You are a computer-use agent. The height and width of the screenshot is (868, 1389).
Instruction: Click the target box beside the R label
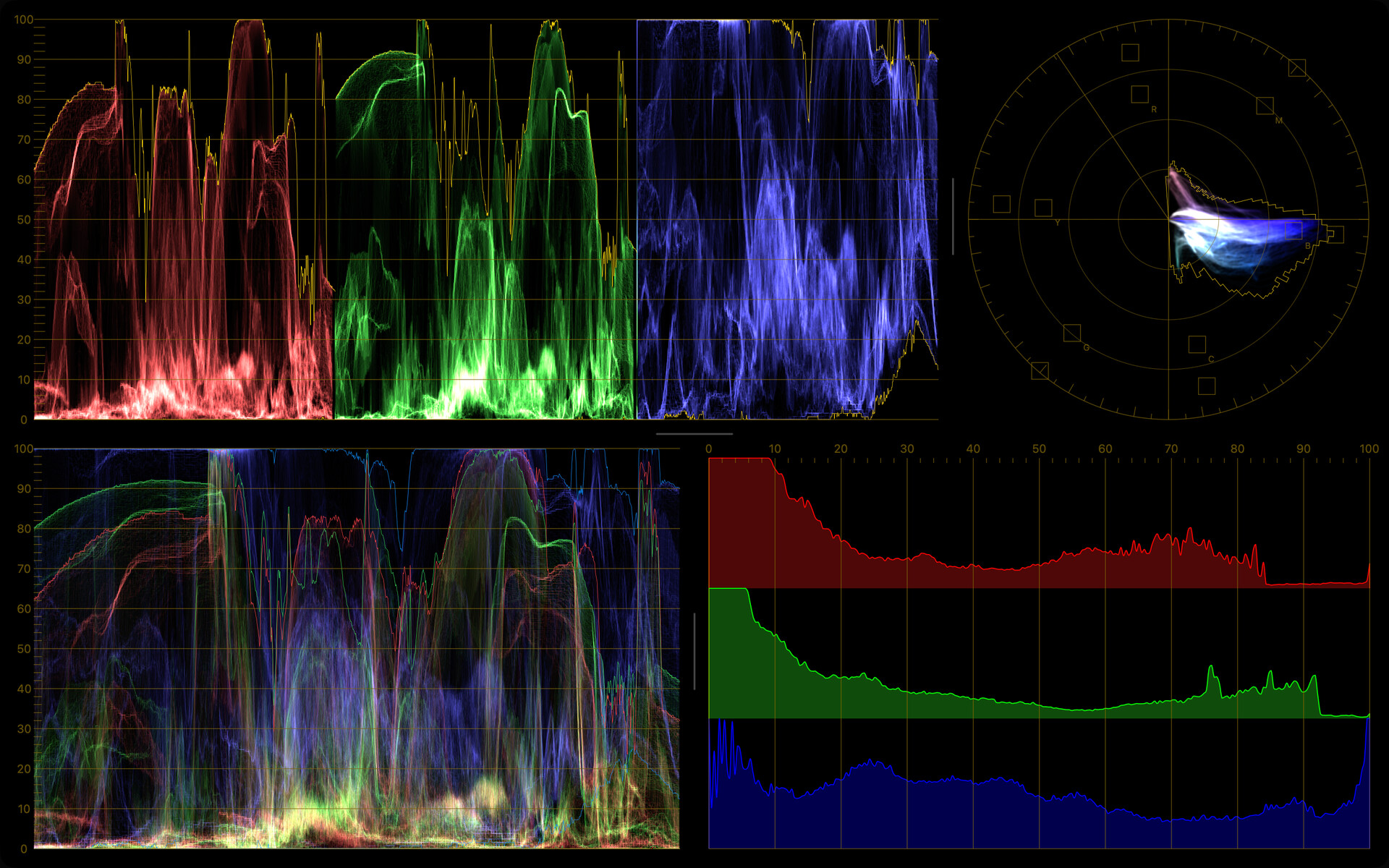pyautogui.click(x=1139, y=94)
